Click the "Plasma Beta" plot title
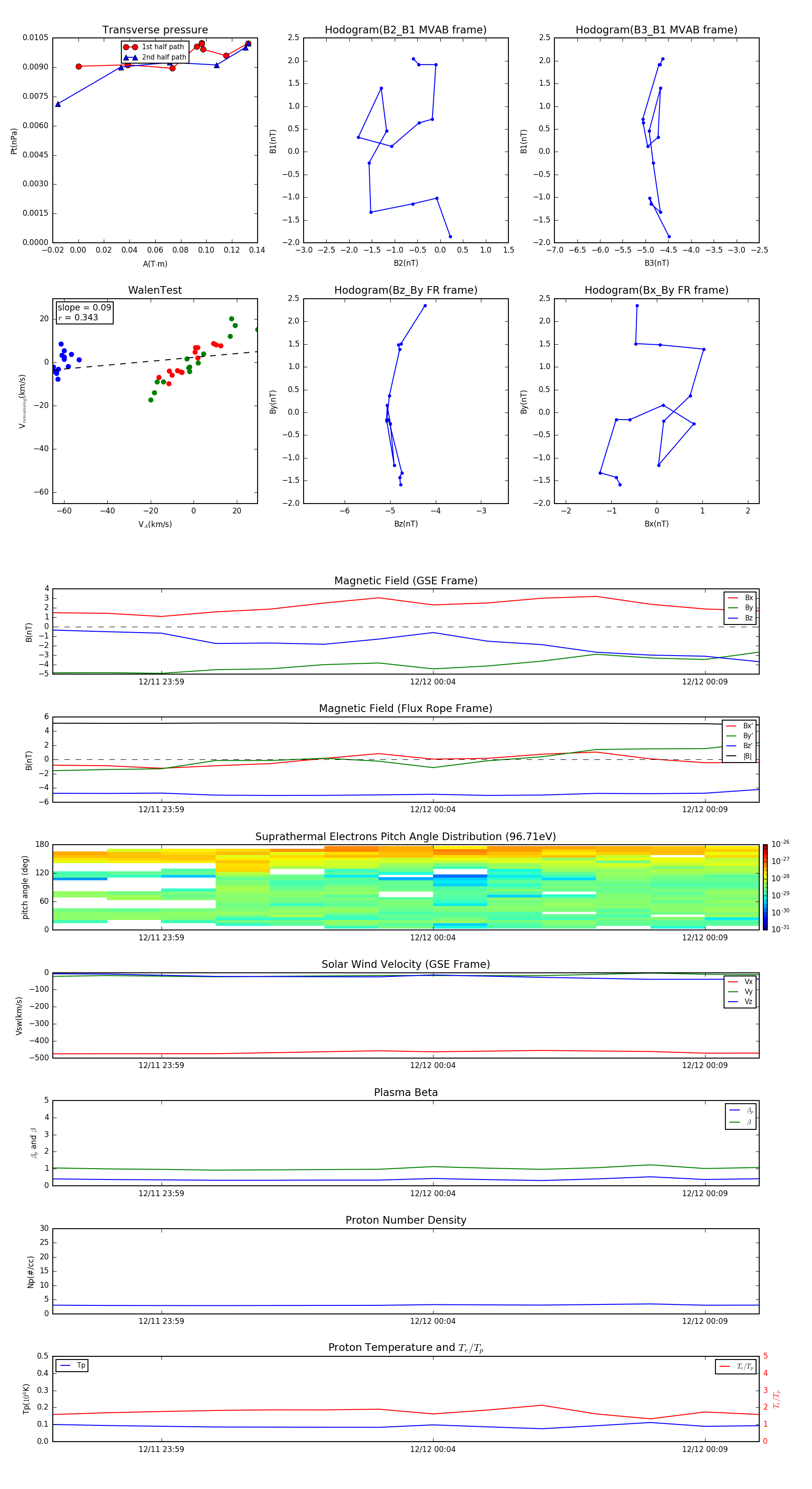Screen dimensions: 812x1489 pos(406,1093)
